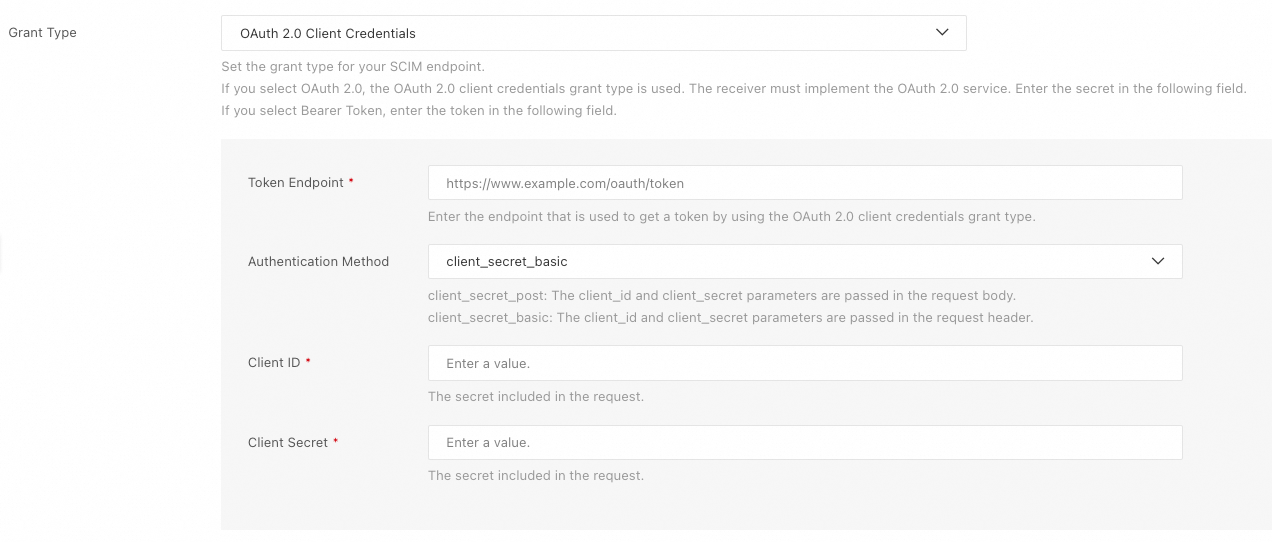Viewport: 1272px width, 542px height.
Task: Click the required asterisk next to Client ID
Action: [308, 362]
